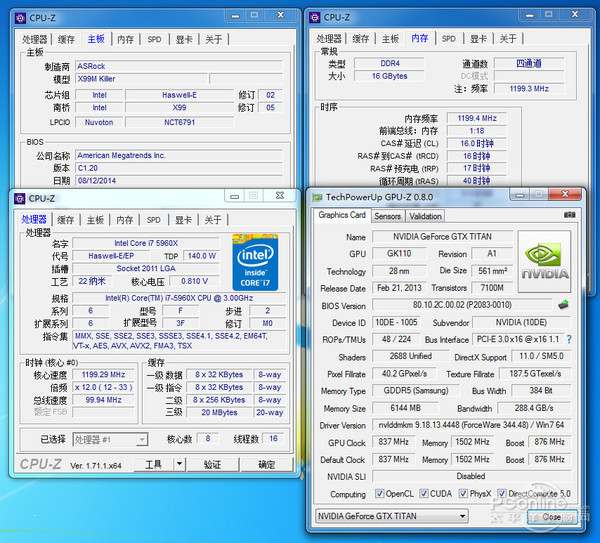This screenshot has width=600, height=543.
Task: Click the Bus Interface question mark icon
Action: pyautogui.click(x=569, y=340)
